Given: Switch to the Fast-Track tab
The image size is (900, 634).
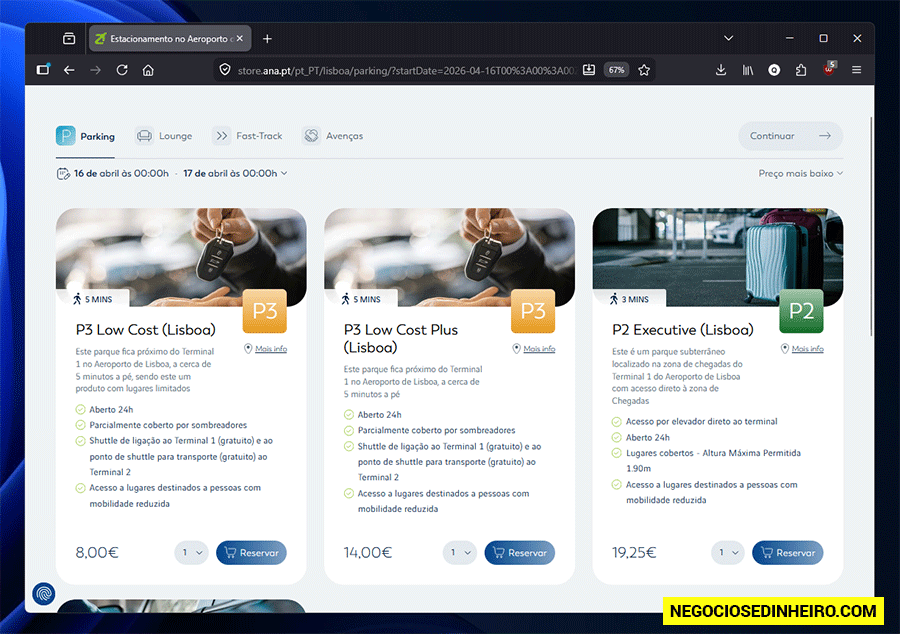Looking at the screenshot, I should coord(248,136).
